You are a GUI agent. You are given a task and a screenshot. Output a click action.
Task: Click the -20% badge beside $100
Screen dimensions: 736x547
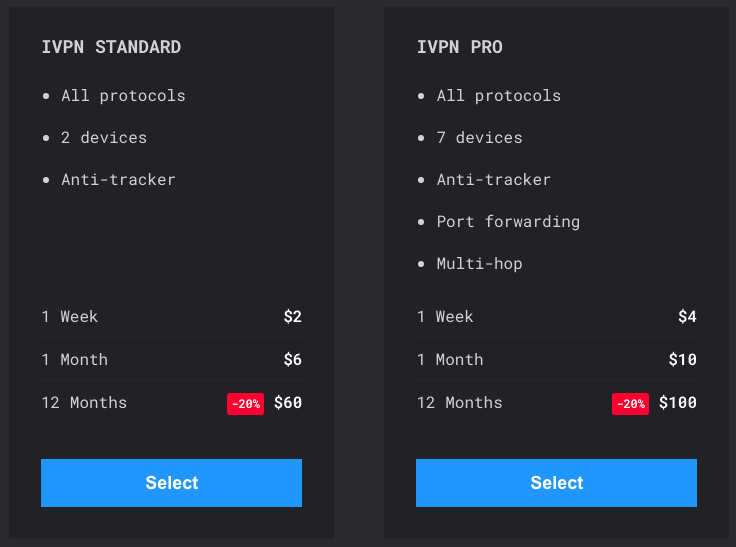(630, 404)
